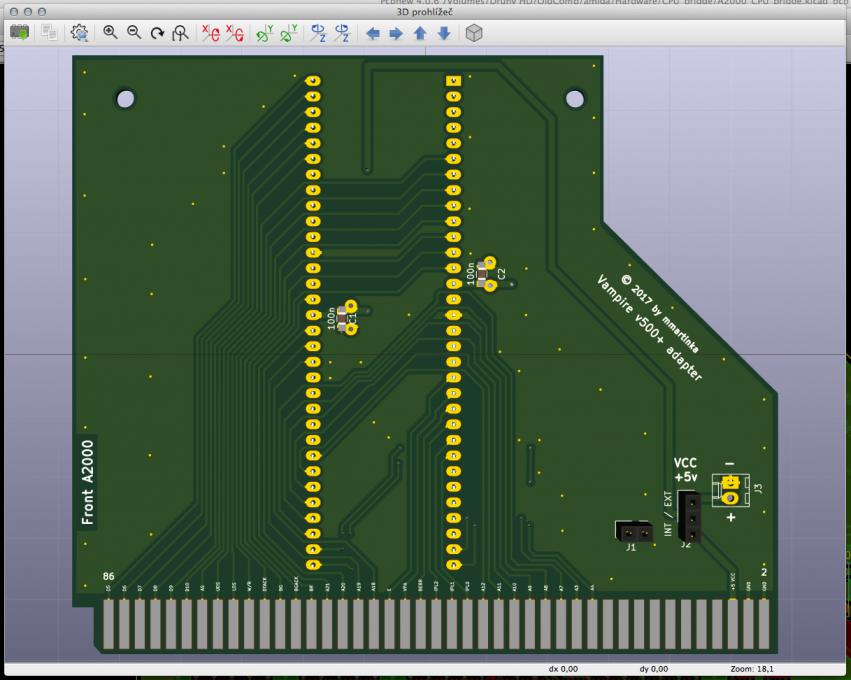Viewport: 851px width, 680px height.
Task: Move board right with arrow
Action: click(x=396, y=33)
